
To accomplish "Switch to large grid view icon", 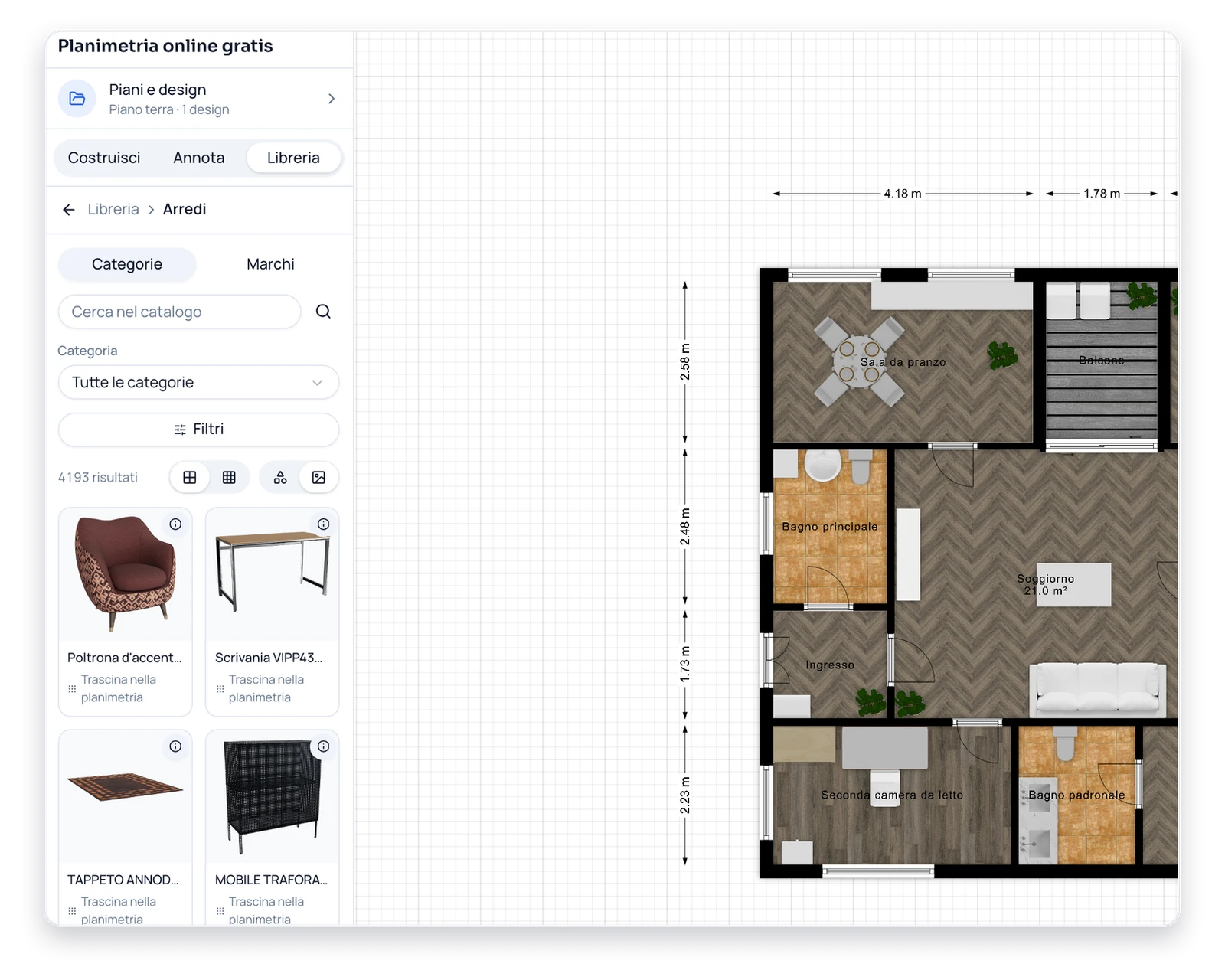I will [190, 478].
